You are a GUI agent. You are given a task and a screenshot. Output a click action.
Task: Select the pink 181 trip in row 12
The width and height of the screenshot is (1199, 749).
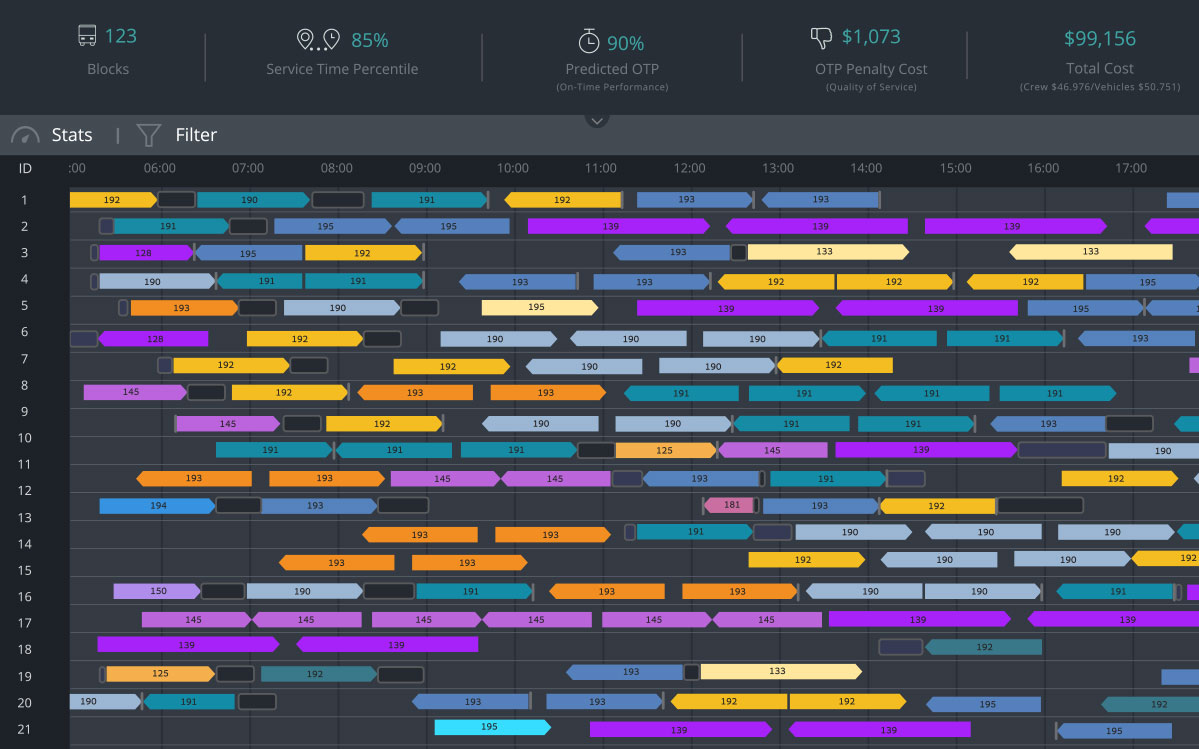tap(729, 505)
